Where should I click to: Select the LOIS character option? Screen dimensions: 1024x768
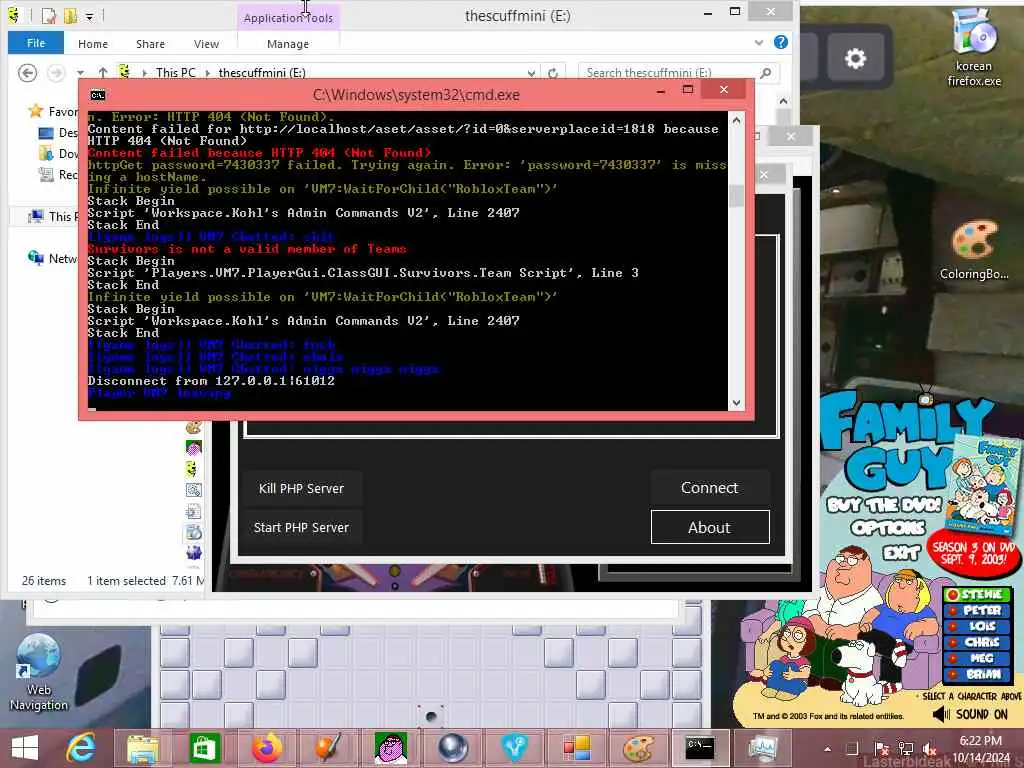tap(977, 626)
